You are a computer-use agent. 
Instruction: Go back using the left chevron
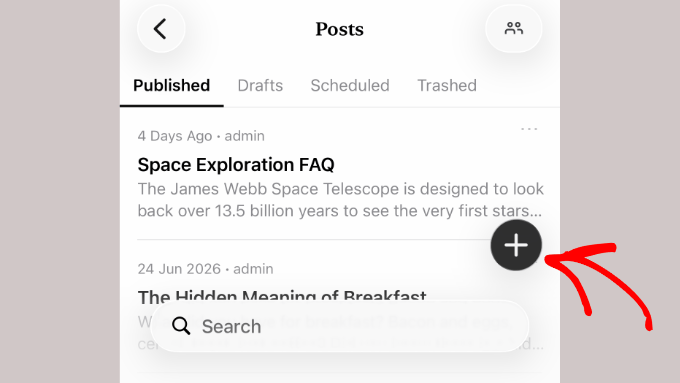[x=161, y=29]
